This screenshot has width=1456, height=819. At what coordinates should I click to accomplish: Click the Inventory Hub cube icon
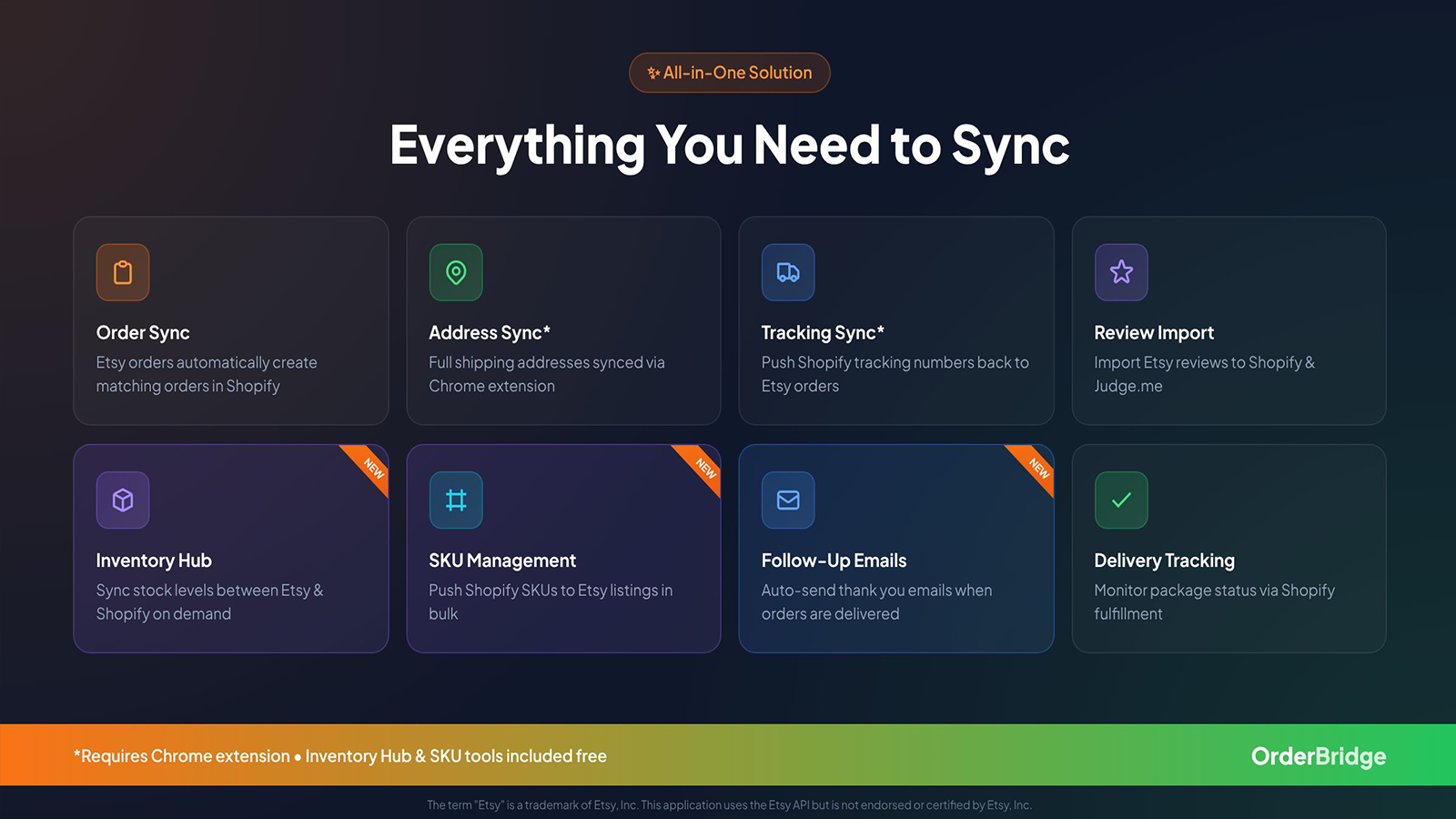pyautogui.click(x=123, y=500)
